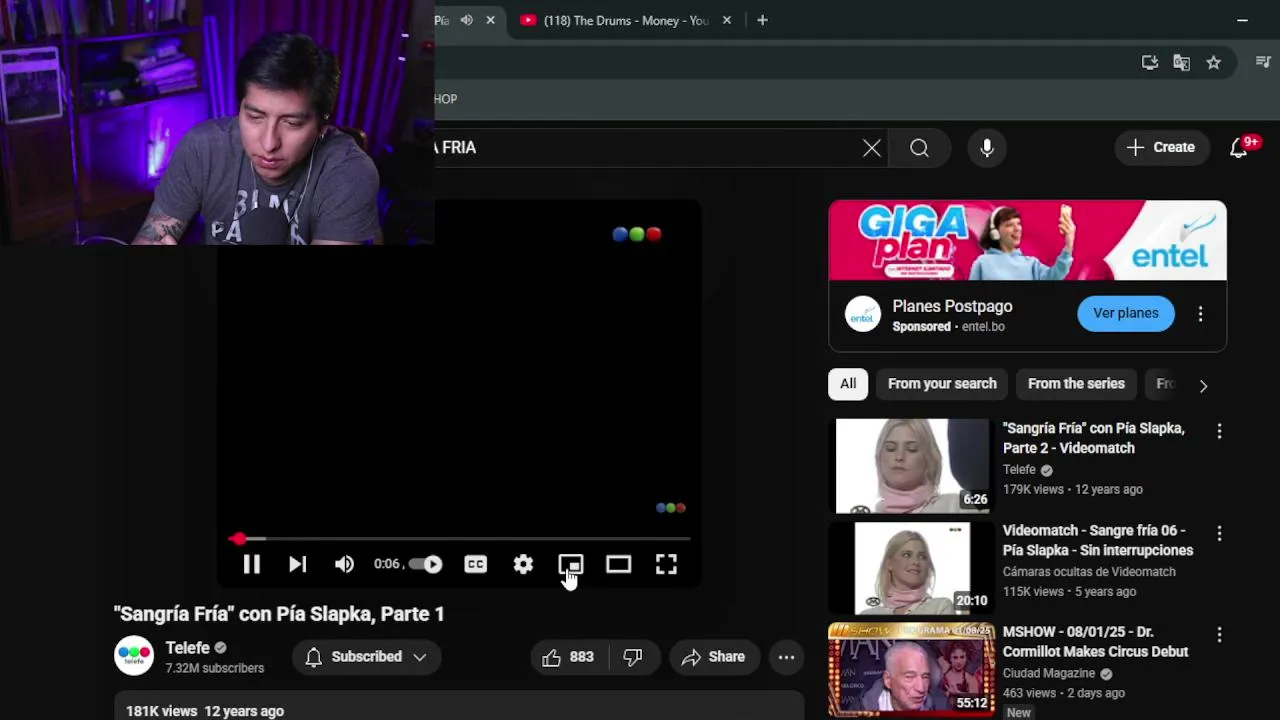
Task: Switch to theater mode
Action: 618,565
